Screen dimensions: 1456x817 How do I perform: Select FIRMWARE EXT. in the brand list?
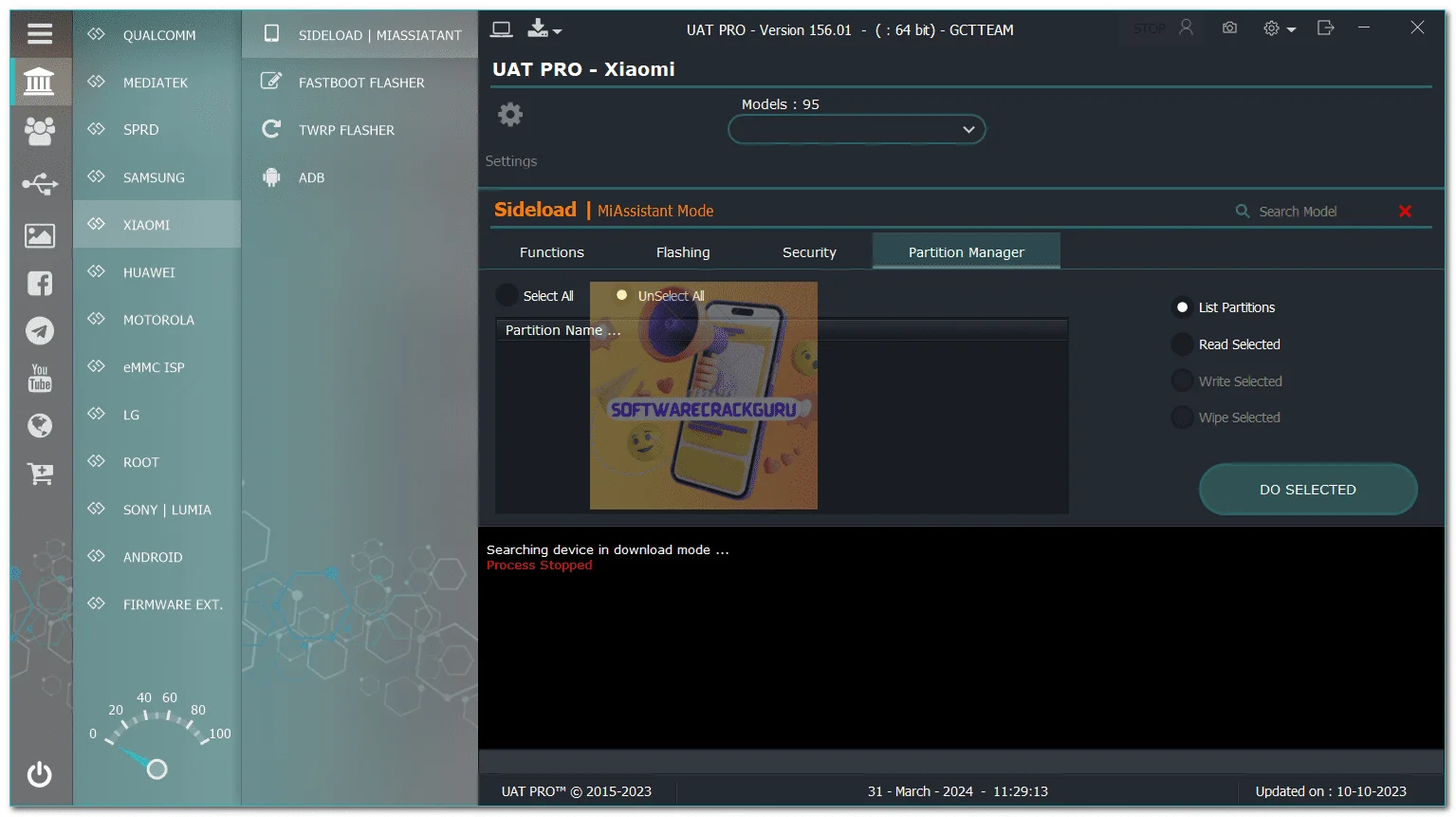pos(157,604)
